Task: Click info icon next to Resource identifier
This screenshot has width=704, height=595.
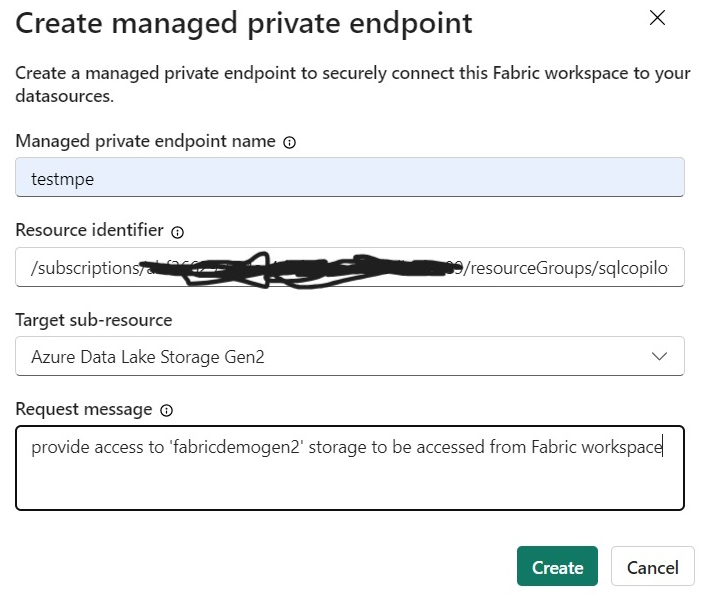Action: [177, 232]
